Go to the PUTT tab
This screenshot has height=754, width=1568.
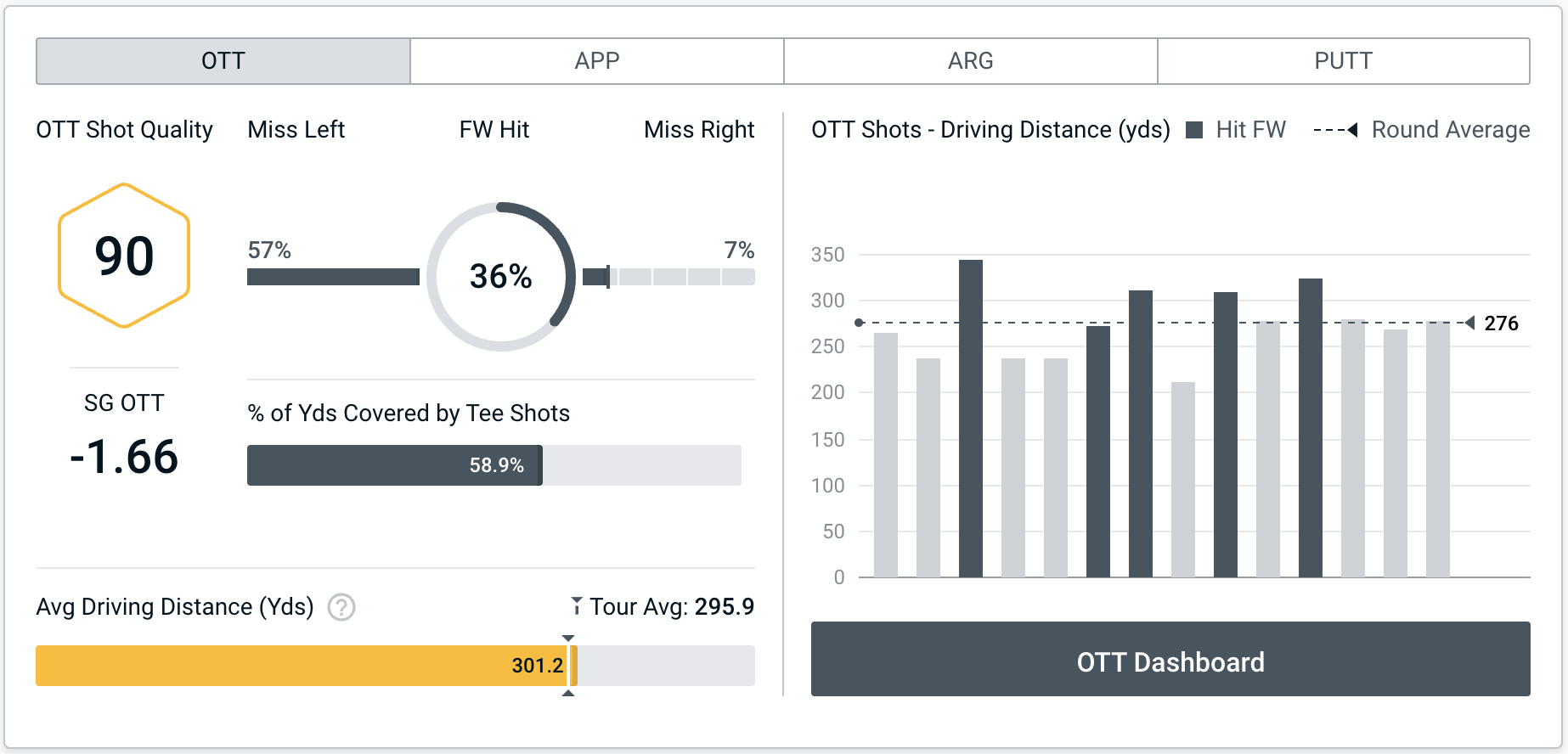(x=1343, y=61)
